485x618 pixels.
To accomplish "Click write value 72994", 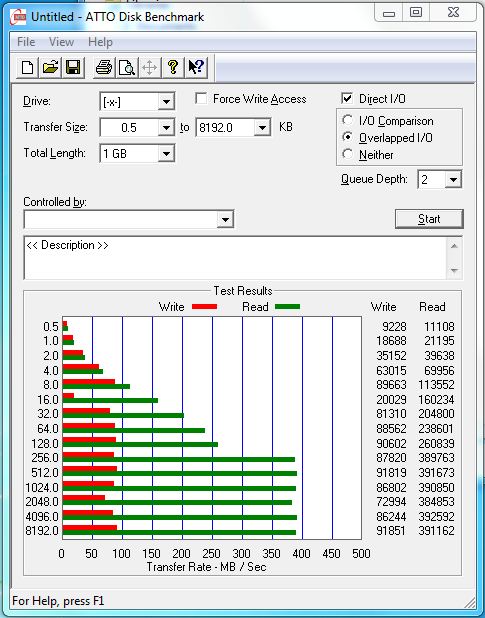I will [391, 502].
